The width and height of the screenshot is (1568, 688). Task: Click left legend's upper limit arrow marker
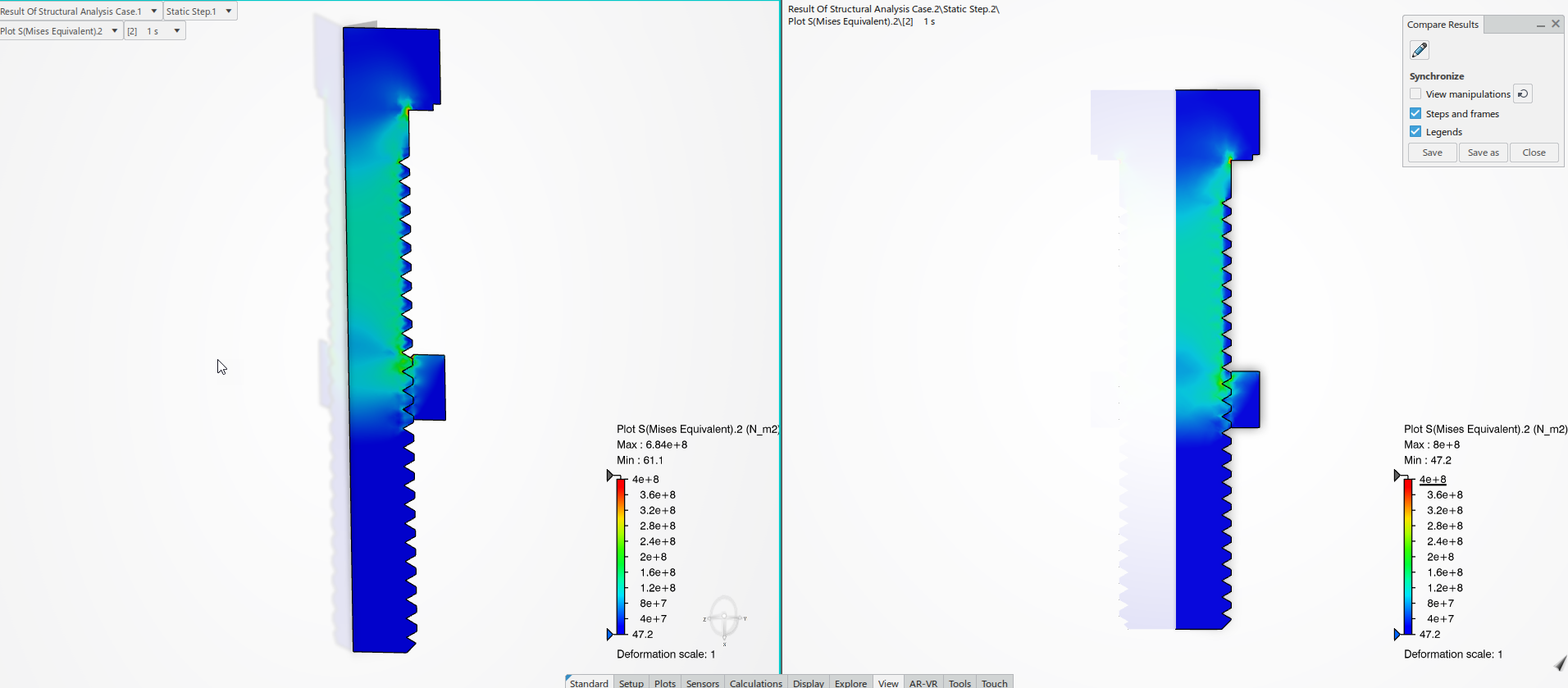pyautogui.click(x=610, y=476)
